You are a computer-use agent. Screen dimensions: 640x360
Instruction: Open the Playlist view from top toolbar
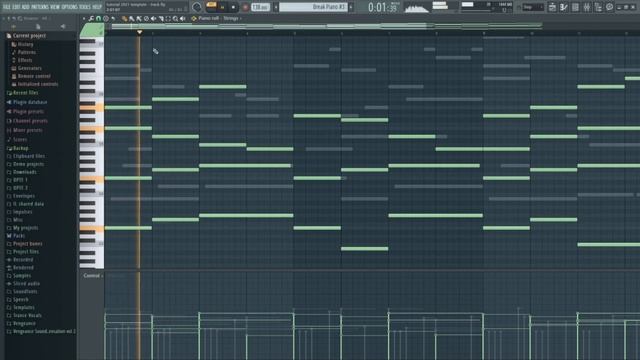[552, 7]
